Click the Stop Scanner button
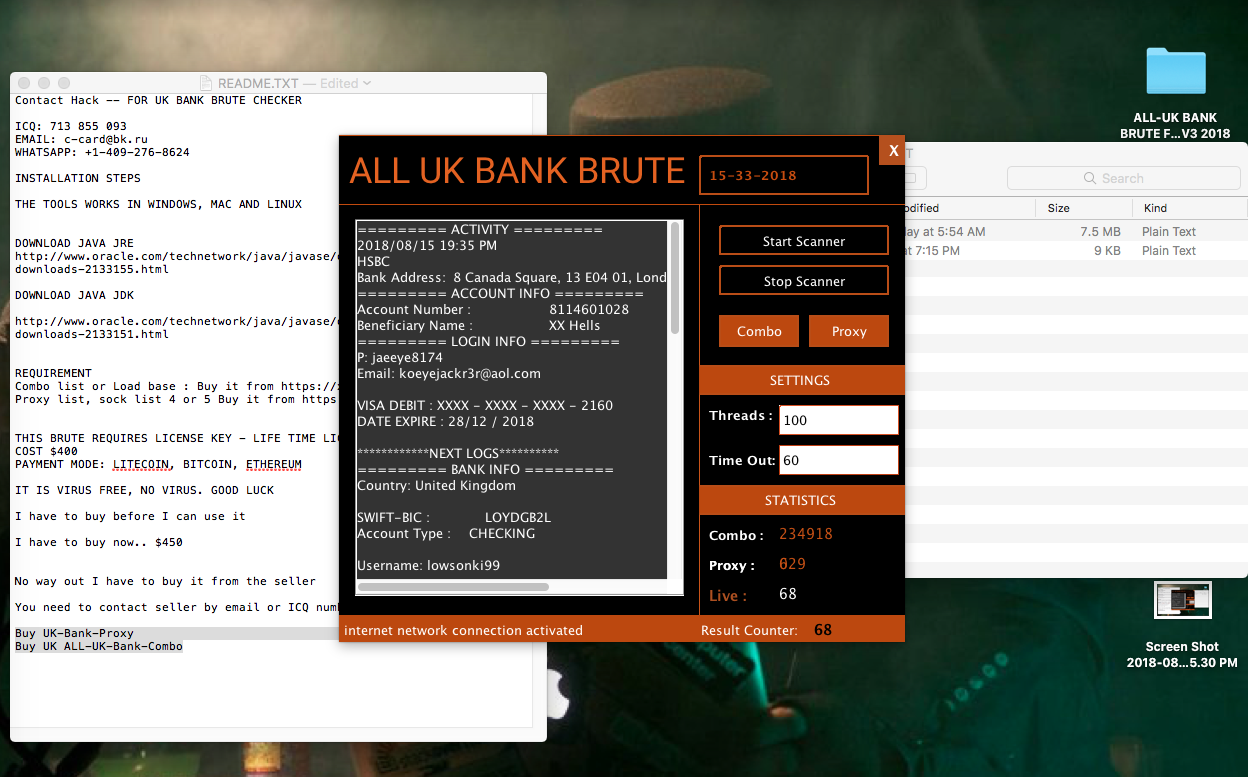The height and width of the screenshot is (777, 1248). 804,281
